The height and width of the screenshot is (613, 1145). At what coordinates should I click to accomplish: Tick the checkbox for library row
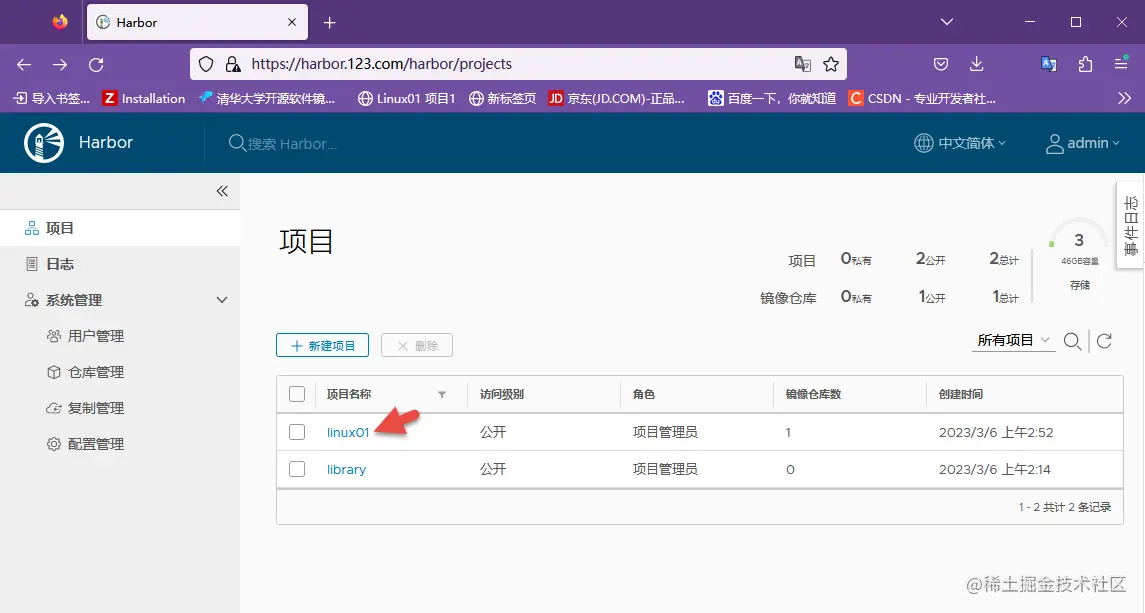click(x=297, y=469)
